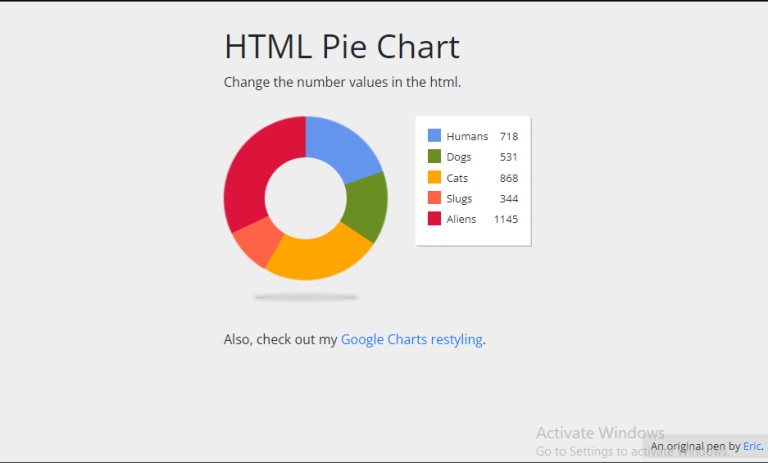This screenshot has height=463, width=768.
Task: Click the Aliens value 1145
Action: 505,219
